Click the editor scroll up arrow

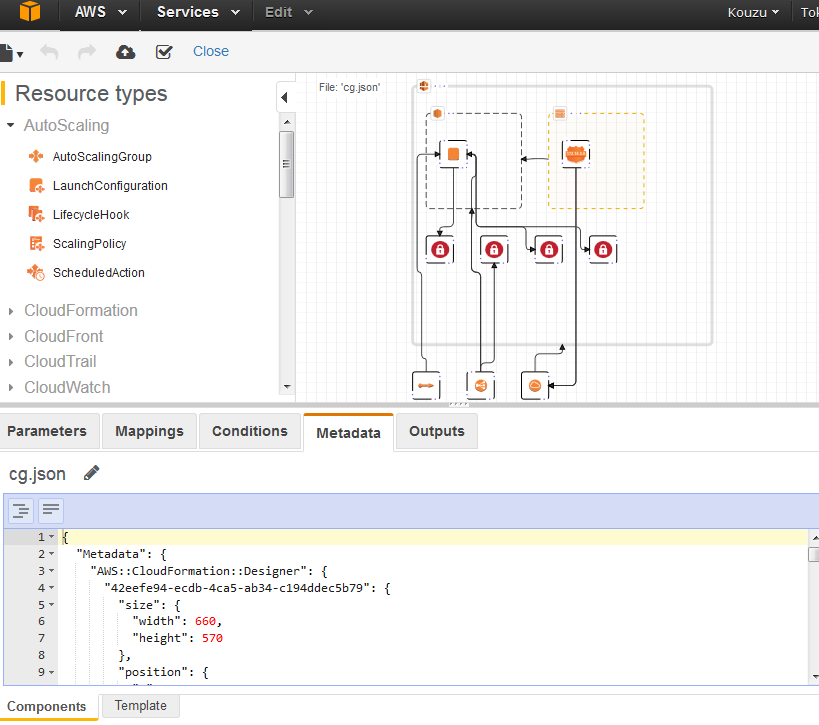(x=815, y=537)
